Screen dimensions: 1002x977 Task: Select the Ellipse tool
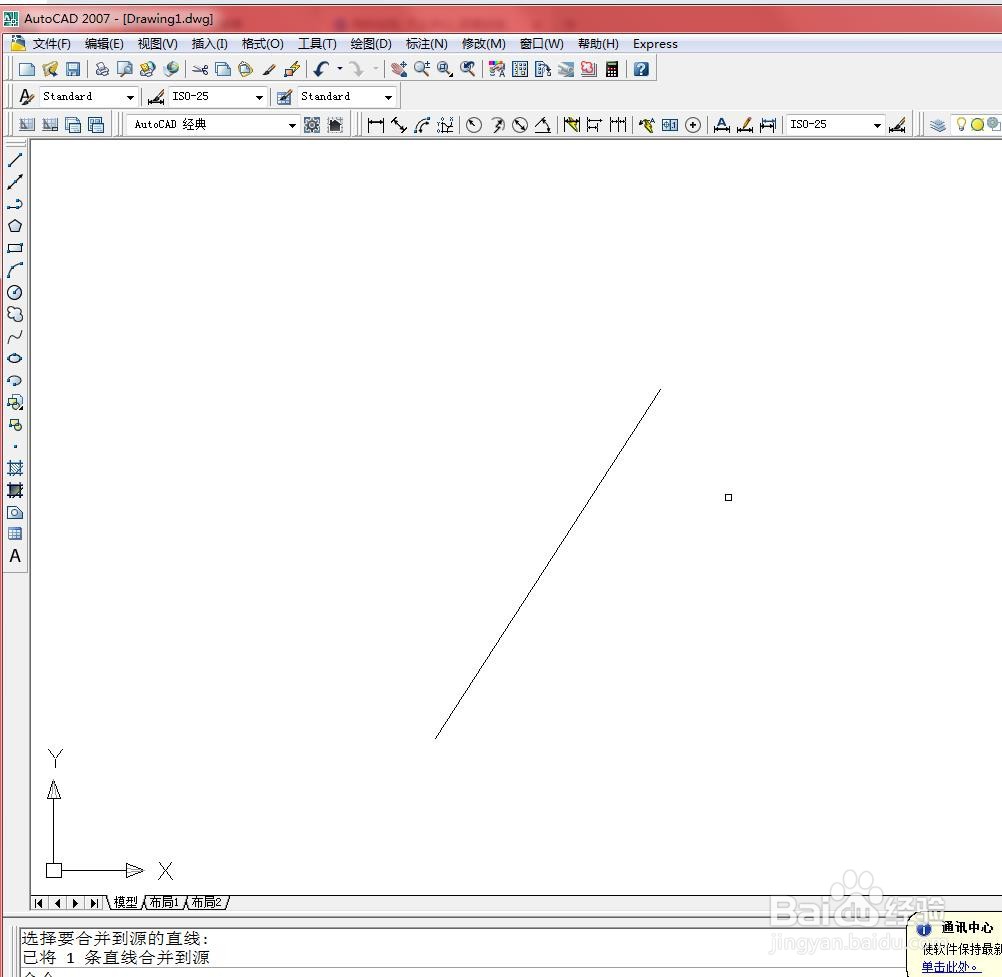click(15, 358)
